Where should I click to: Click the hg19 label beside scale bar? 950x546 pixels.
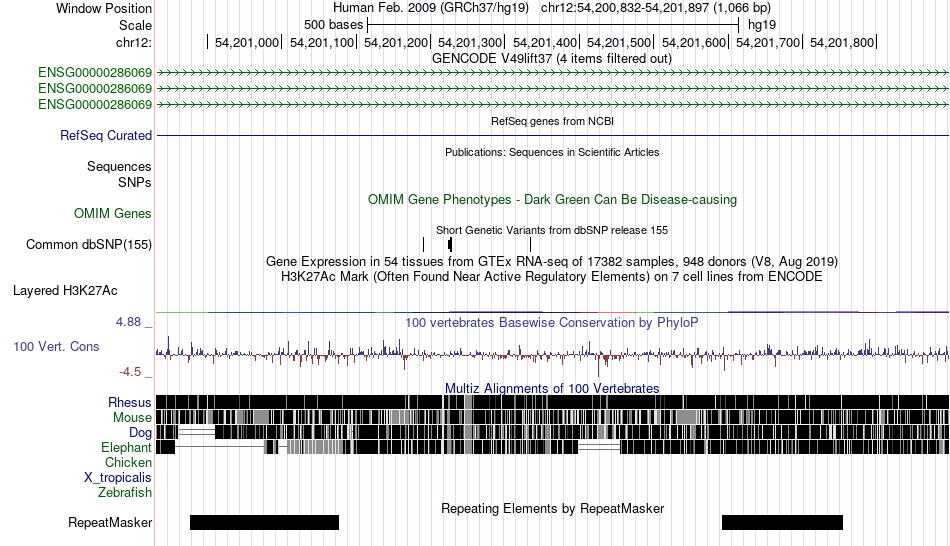(x=762, y=25)
